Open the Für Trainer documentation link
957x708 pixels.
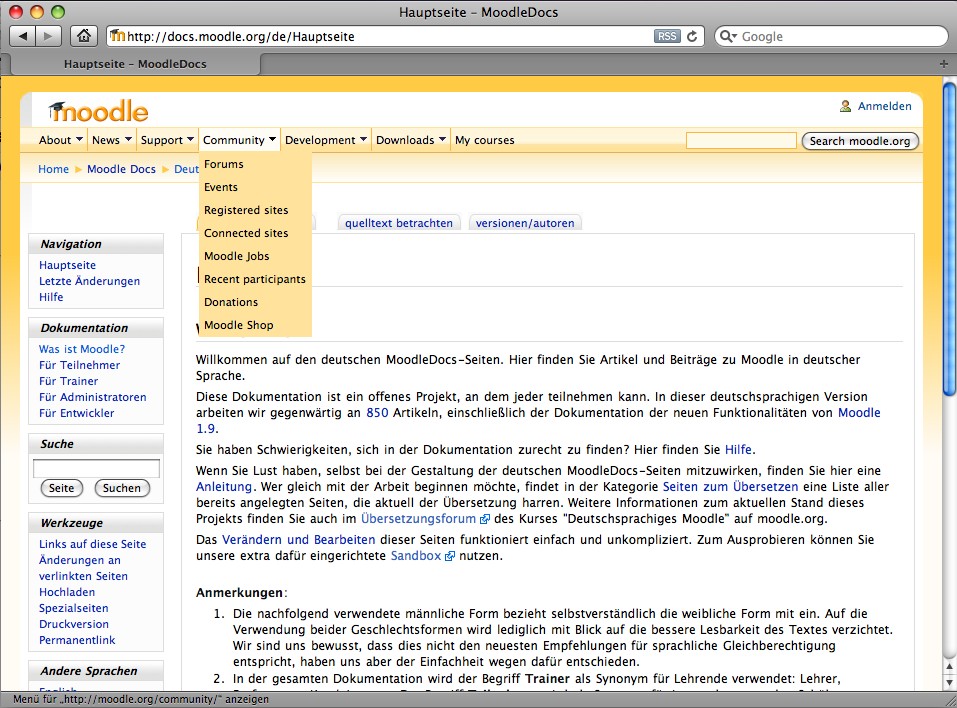pos(68,381)
